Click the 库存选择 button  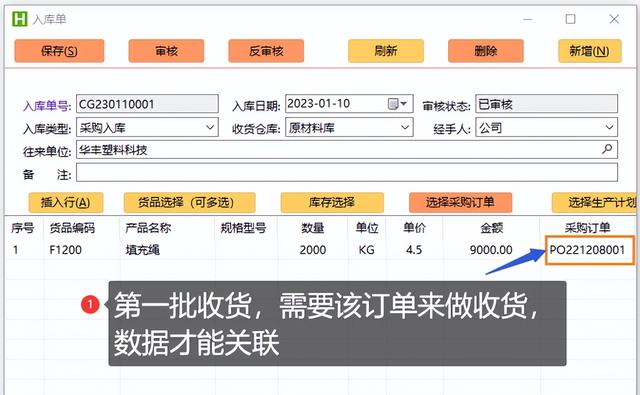tap(332, 202)
